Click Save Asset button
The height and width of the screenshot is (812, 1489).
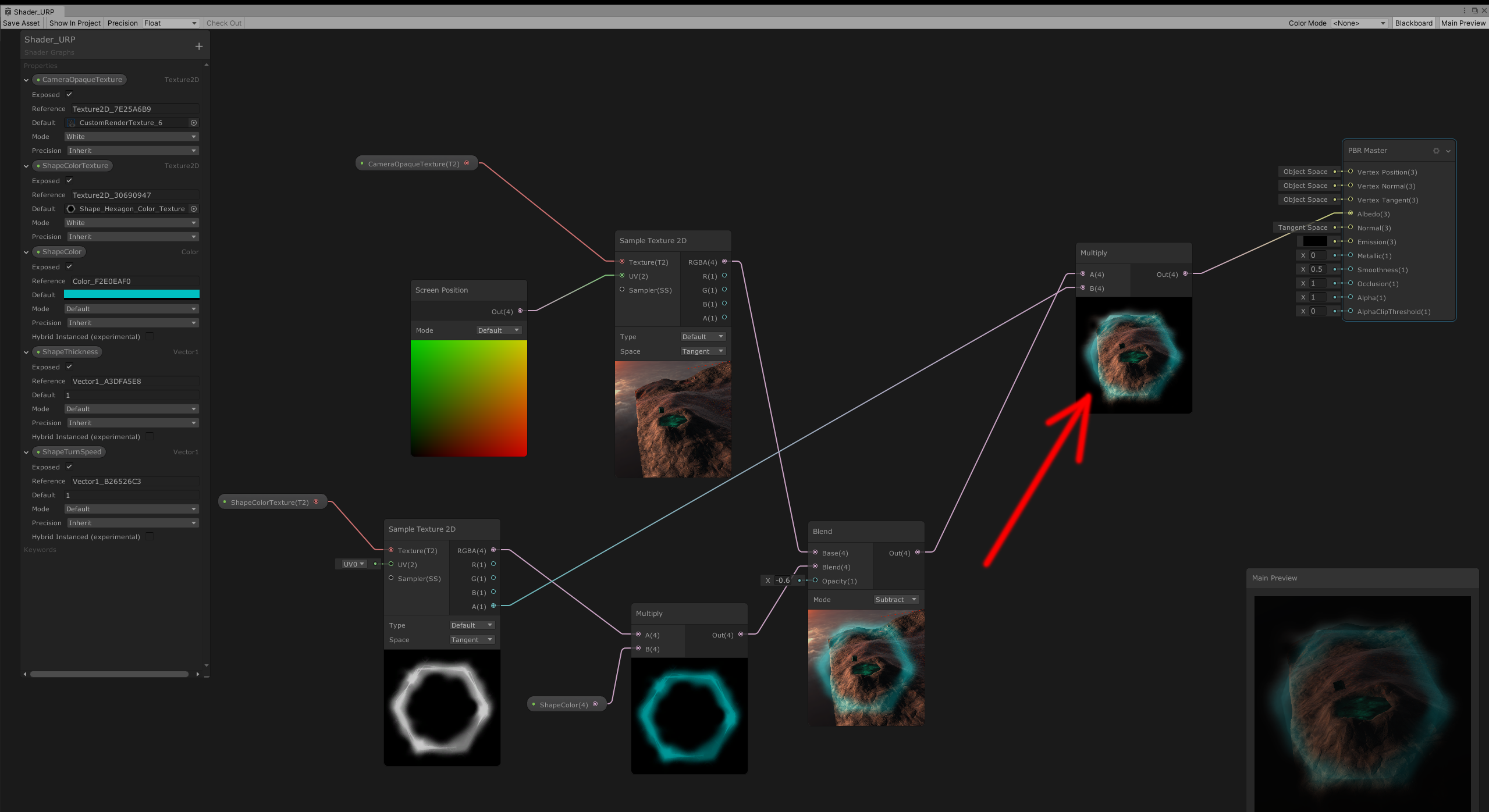(x=22, y=23)
